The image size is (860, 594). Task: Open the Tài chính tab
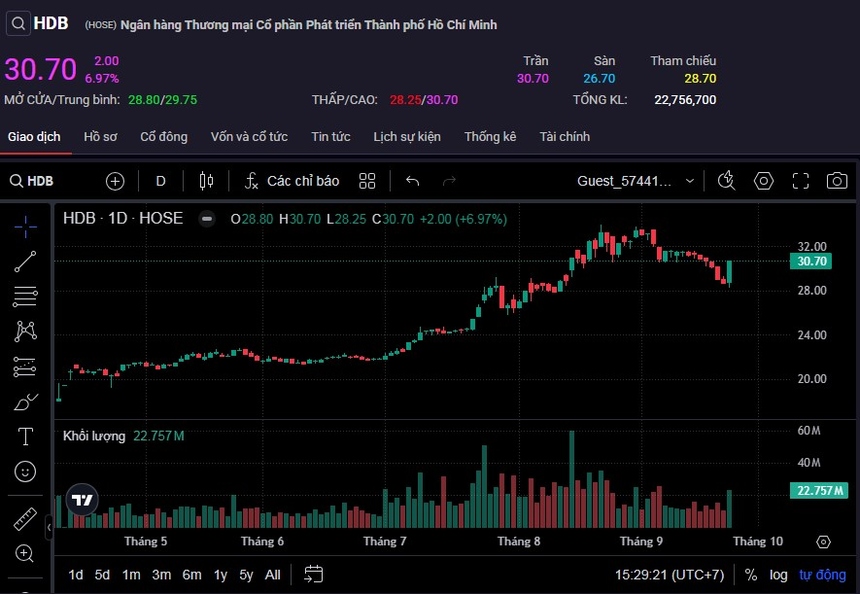coord(564,137)
